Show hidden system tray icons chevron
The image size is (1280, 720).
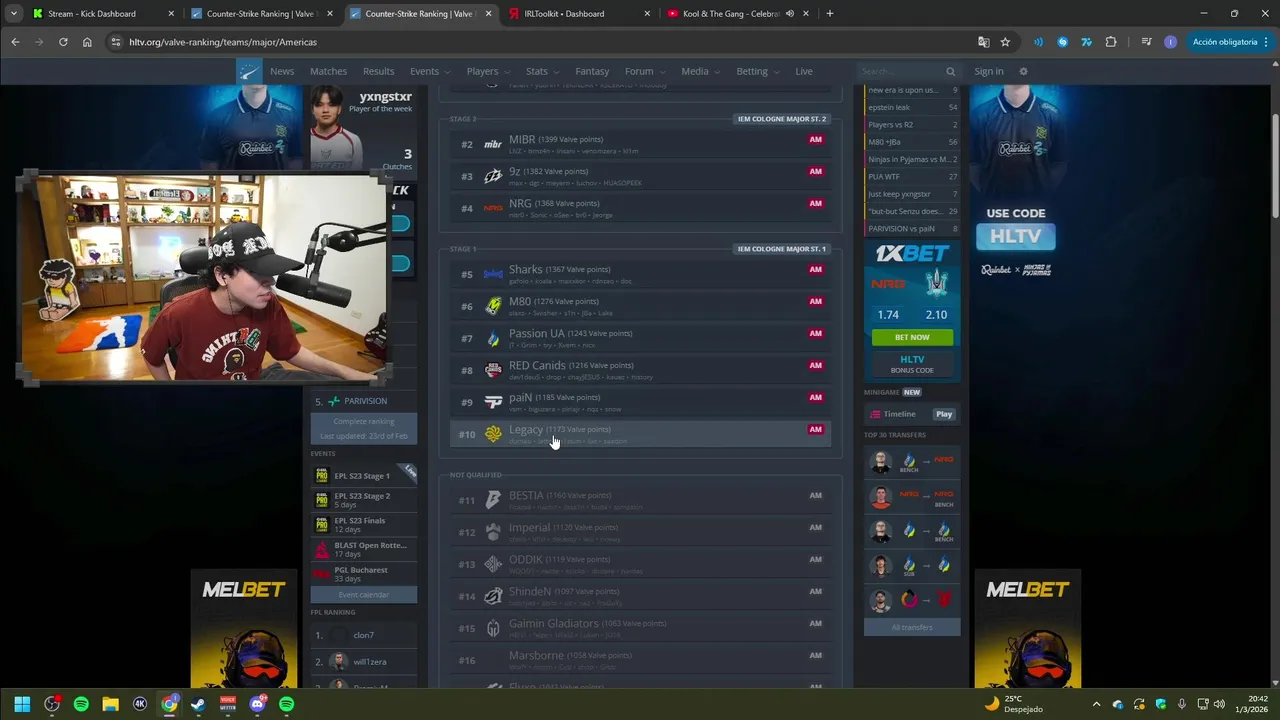tap(1096, 704)
